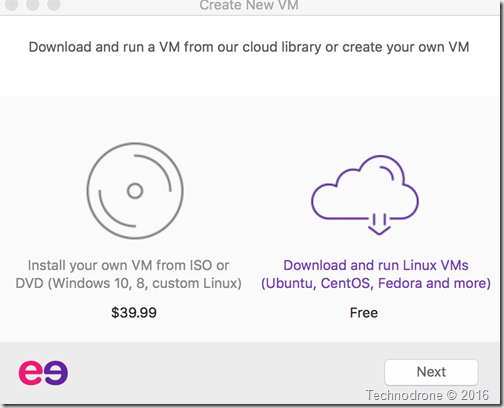Click the pink 'e' of the logo
The image size is (504, 408).
point(31,373)
